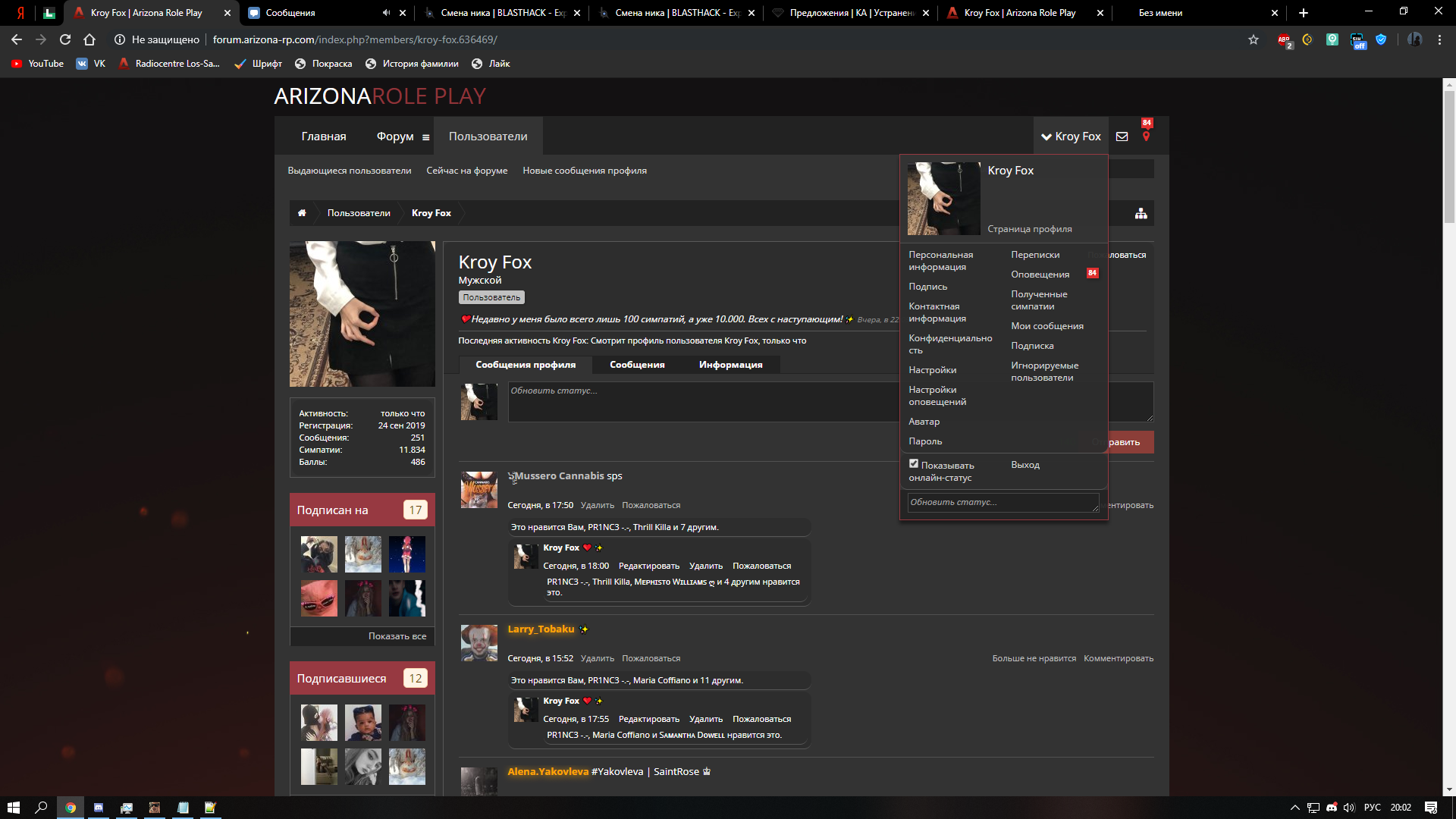
Task: Open the Windows notification center
Action: pos(1431,808)
